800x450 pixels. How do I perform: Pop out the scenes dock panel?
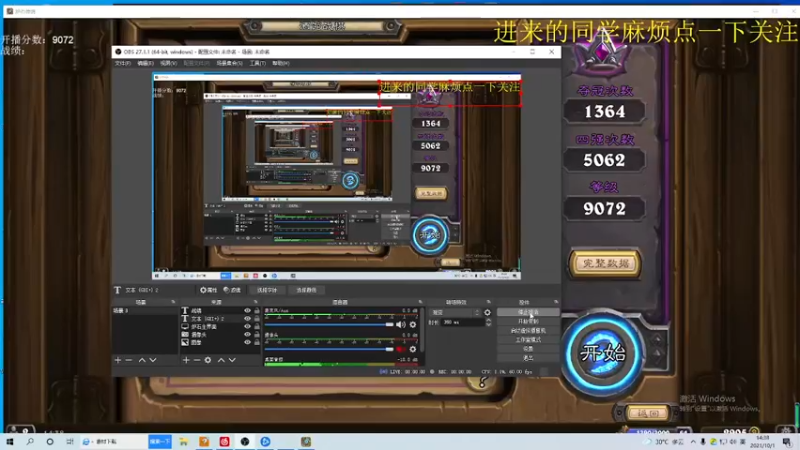coord(173,302)
